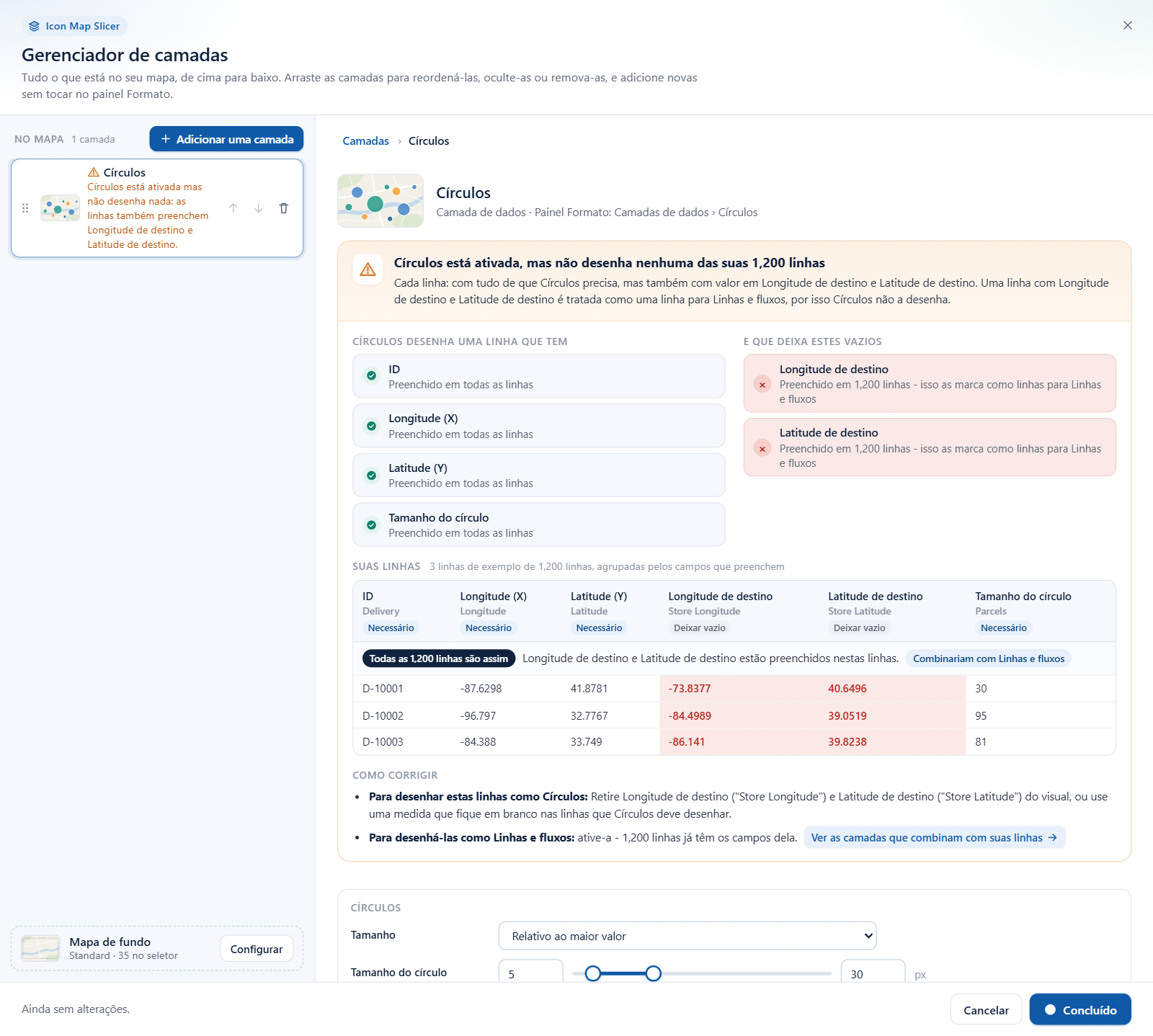
Task: Move Círculos layer down with arrow
Action: pyautogui.click(x=259, y=208)
